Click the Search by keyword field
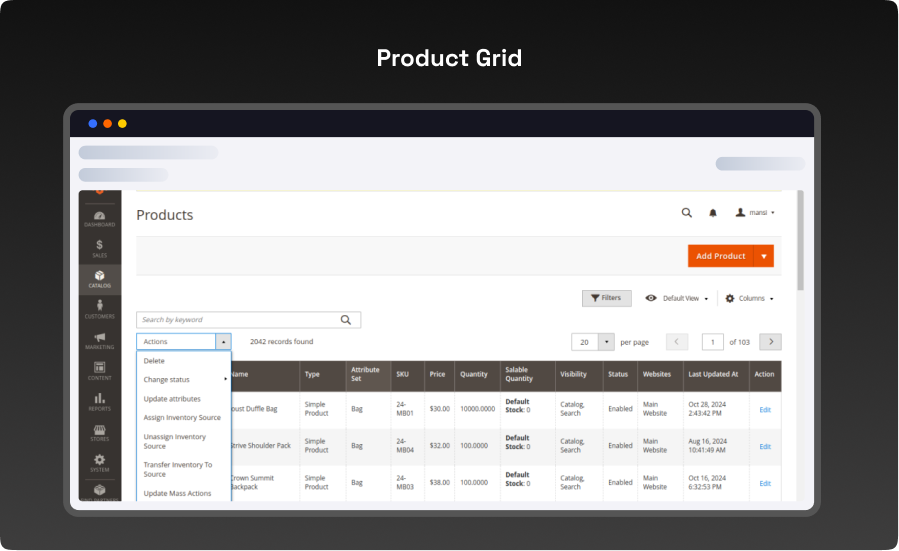This screenshot has width=899, height=551. coord(238,320)
